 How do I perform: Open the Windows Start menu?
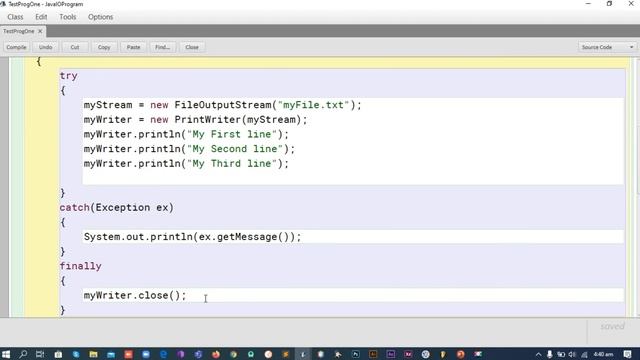pos(6,354)
